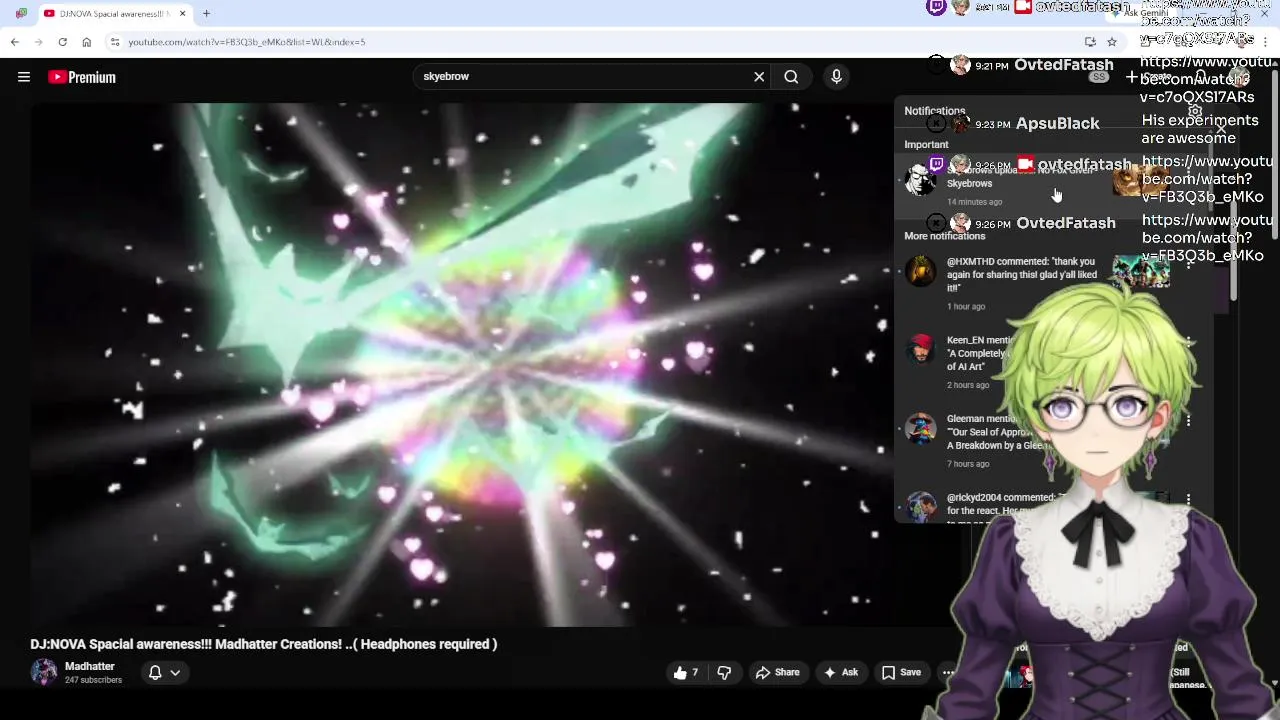Like the DJ:NOVA video

(x=686, y=673)
